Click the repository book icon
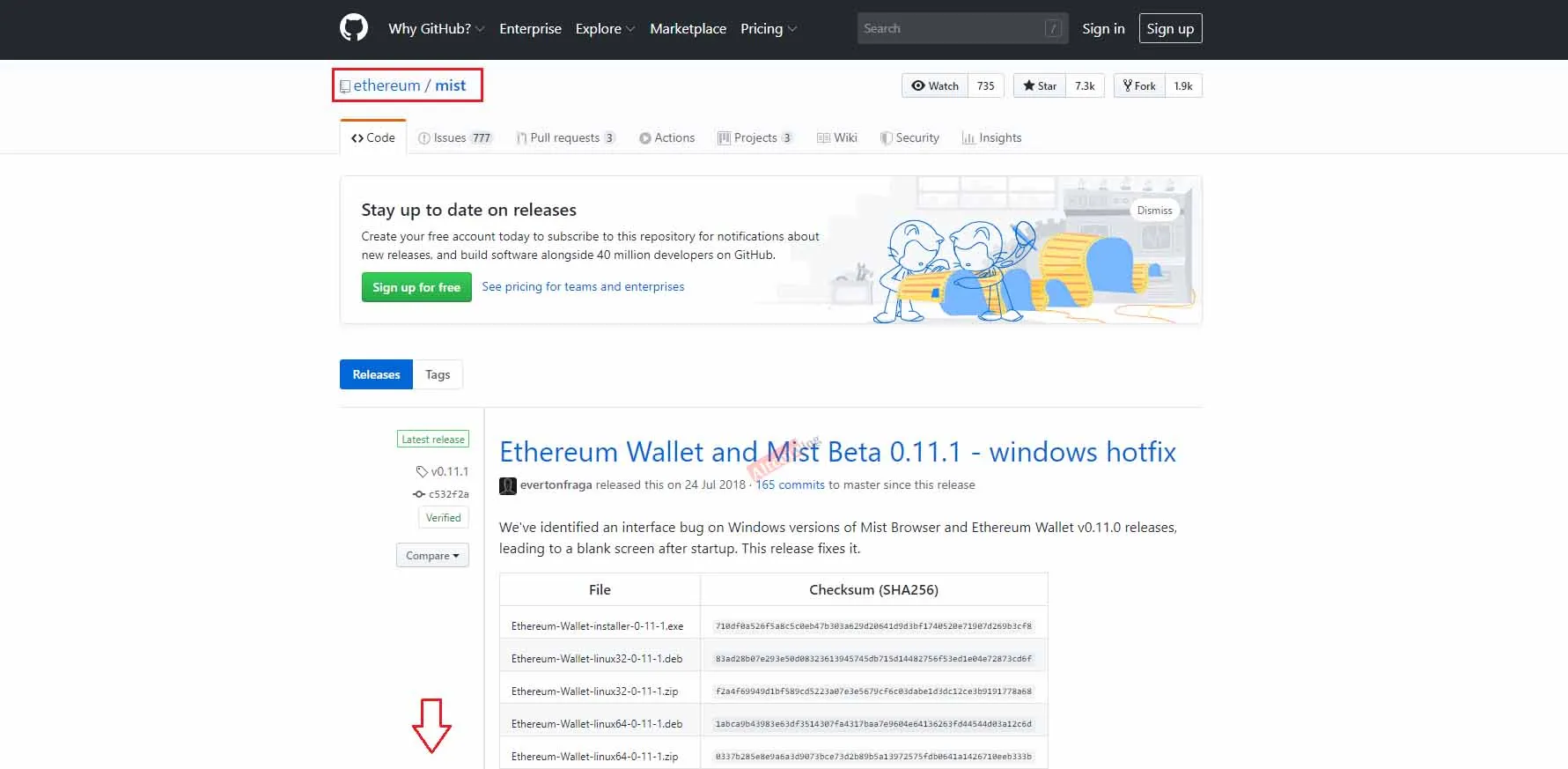Screen dimensions: 1568x769 pyautogui.click(x=345, y=86)
